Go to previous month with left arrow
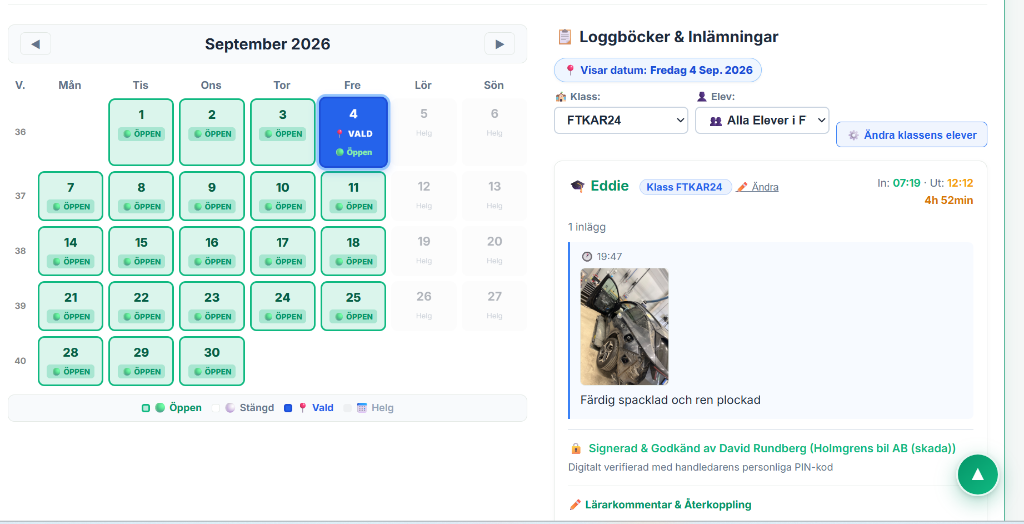This screenshot has height=524, width=1024. coord(35,44)
